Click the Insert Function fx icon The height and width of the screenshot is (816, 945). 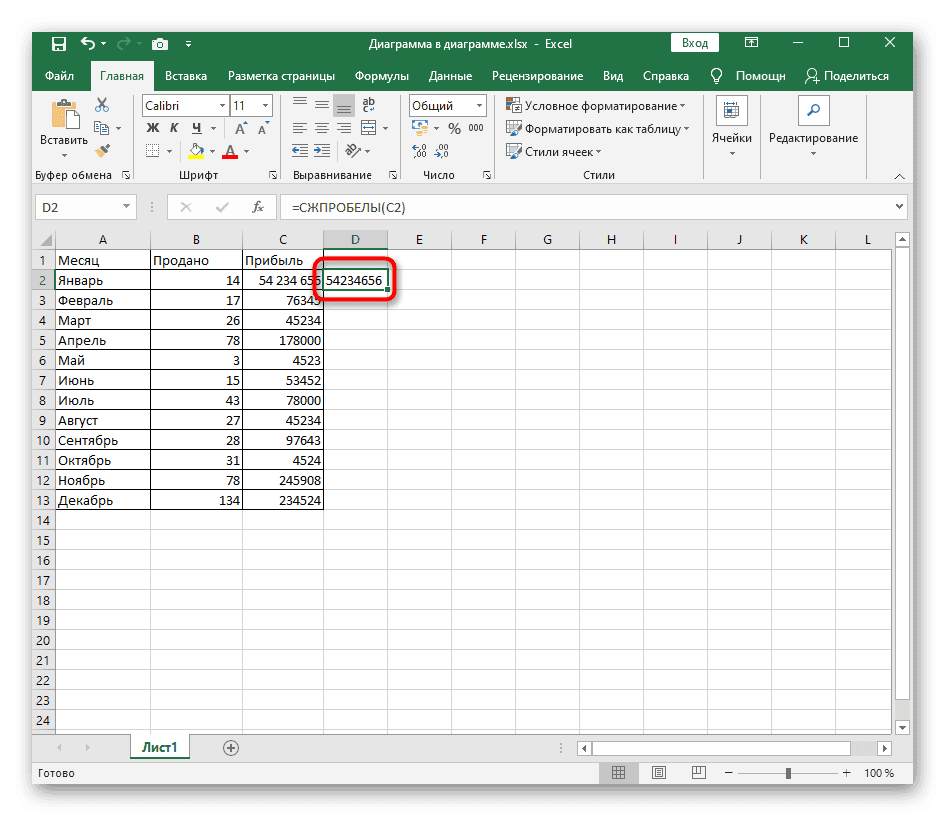click(257, 207)
